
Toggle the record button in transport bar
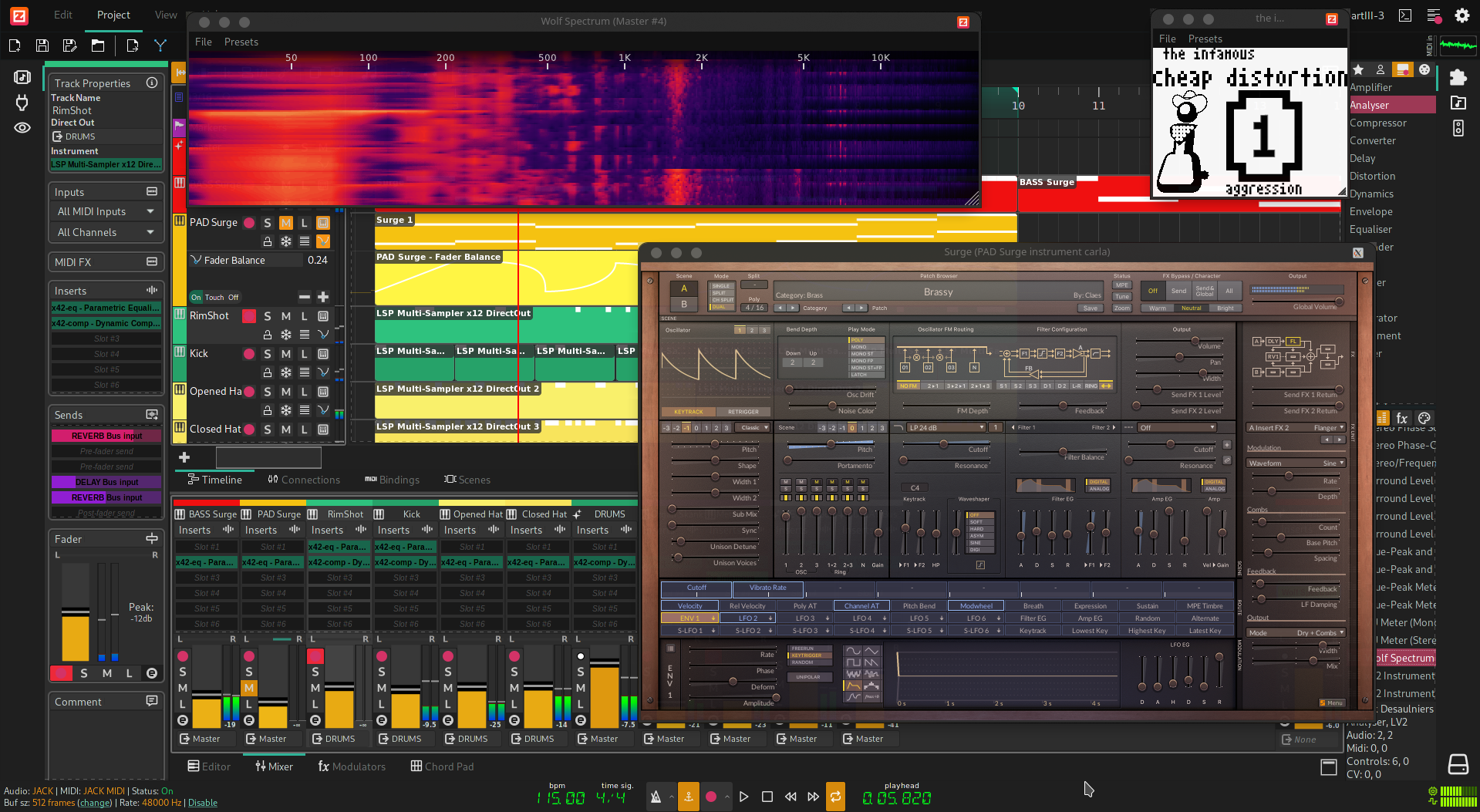[x=711, y=797]
